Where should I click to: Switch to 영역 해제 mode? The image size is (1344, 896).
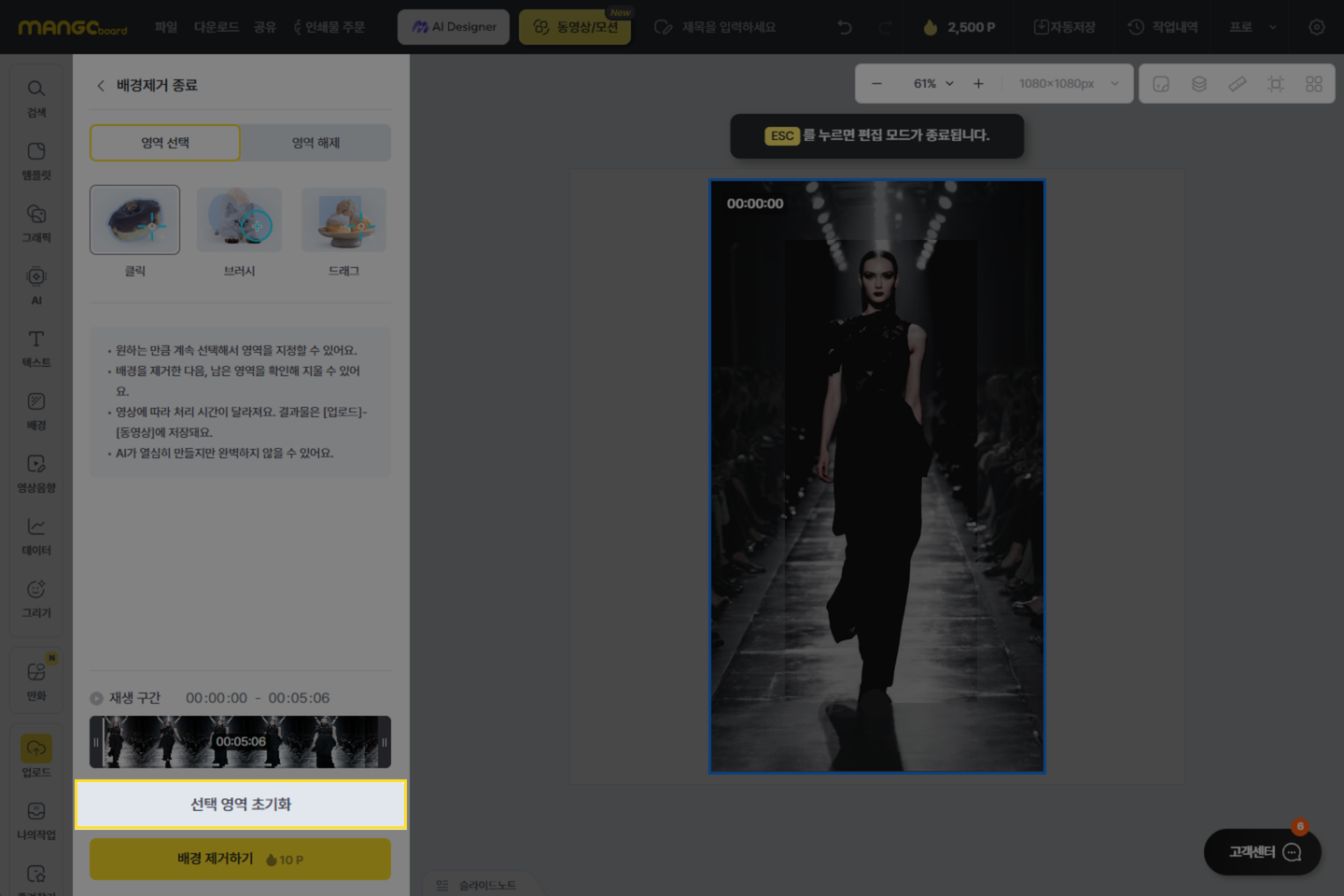pyautogui.click(x=315, y=143)
